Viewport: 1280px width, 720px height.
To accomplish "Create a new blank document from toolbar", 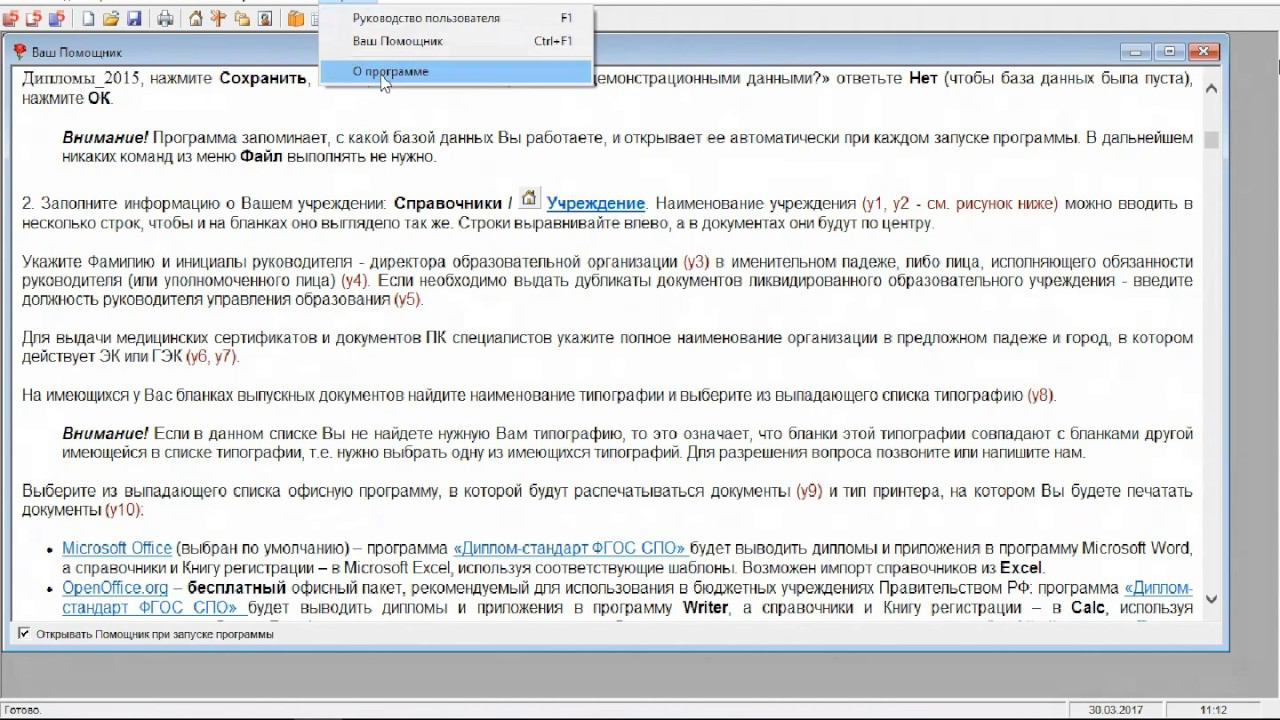I will click(x=89, y=19).
